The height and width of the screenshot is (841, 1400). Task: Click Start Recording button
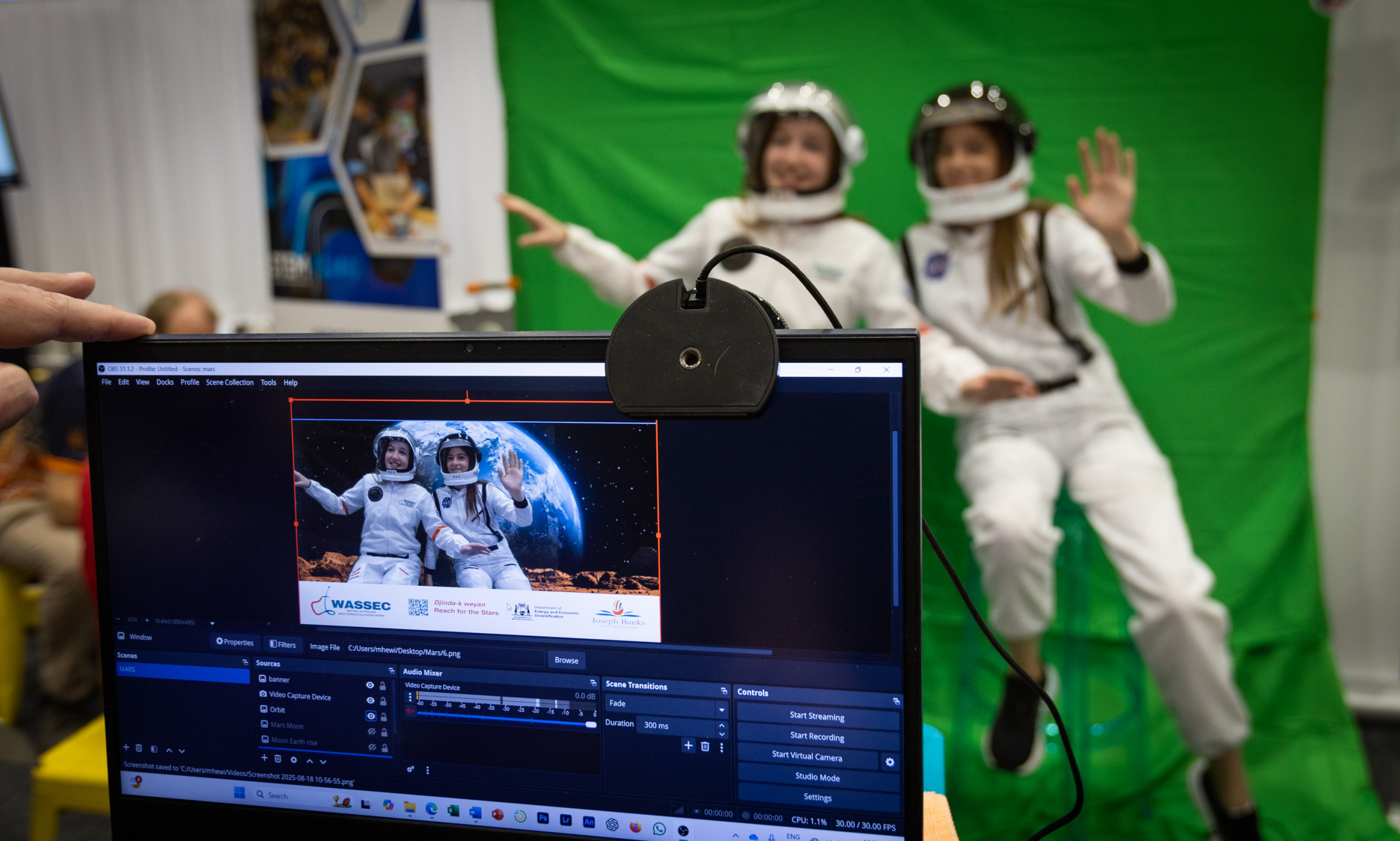817,736
